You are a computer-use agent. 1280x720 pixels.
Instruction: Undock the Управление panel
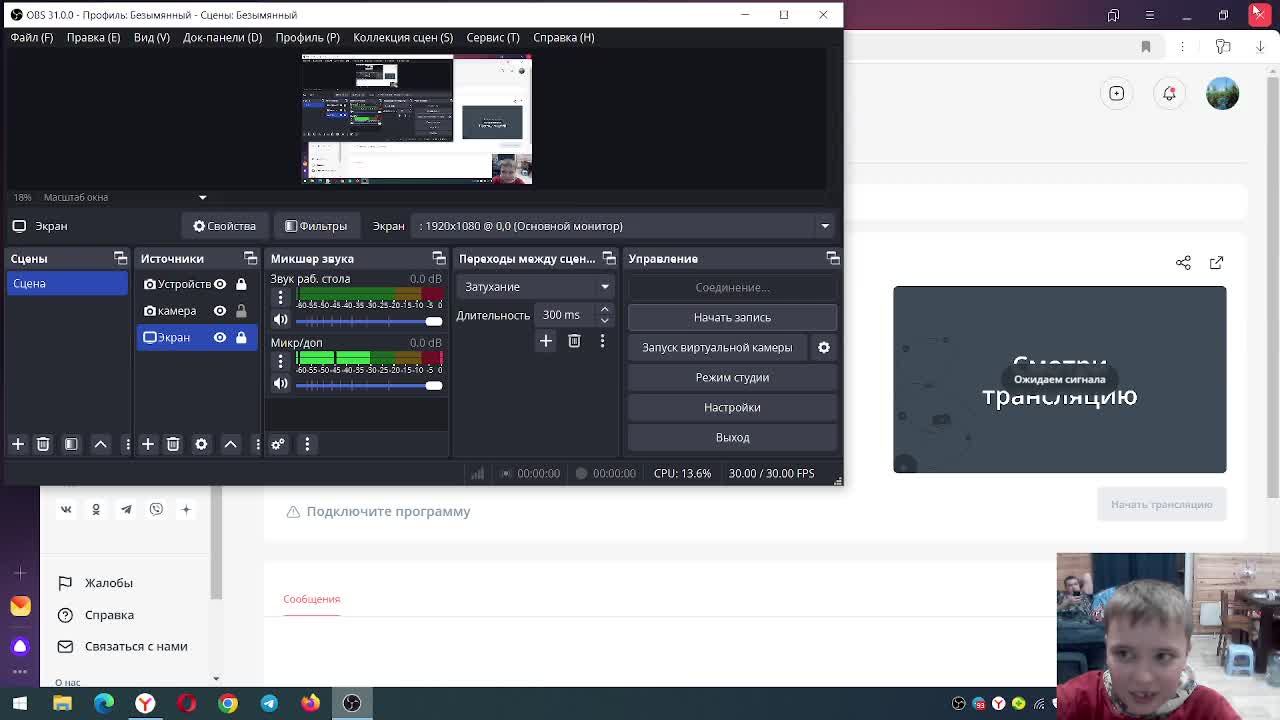833,258
